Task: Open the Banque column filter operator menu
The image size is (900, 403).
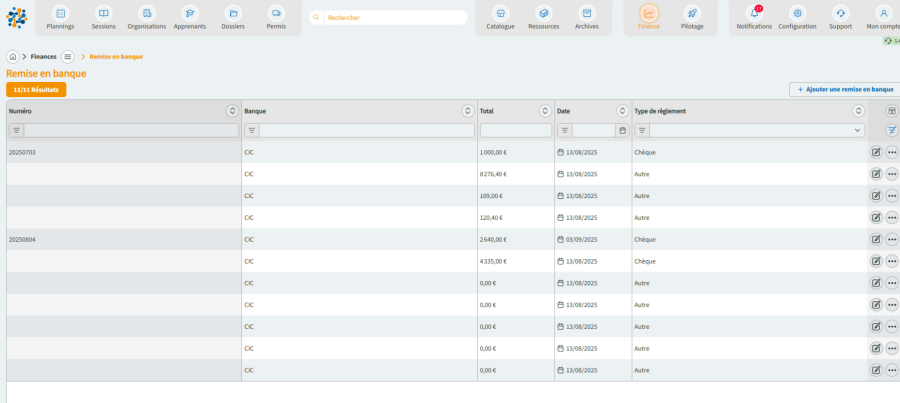Action: (x=251, y=130)
